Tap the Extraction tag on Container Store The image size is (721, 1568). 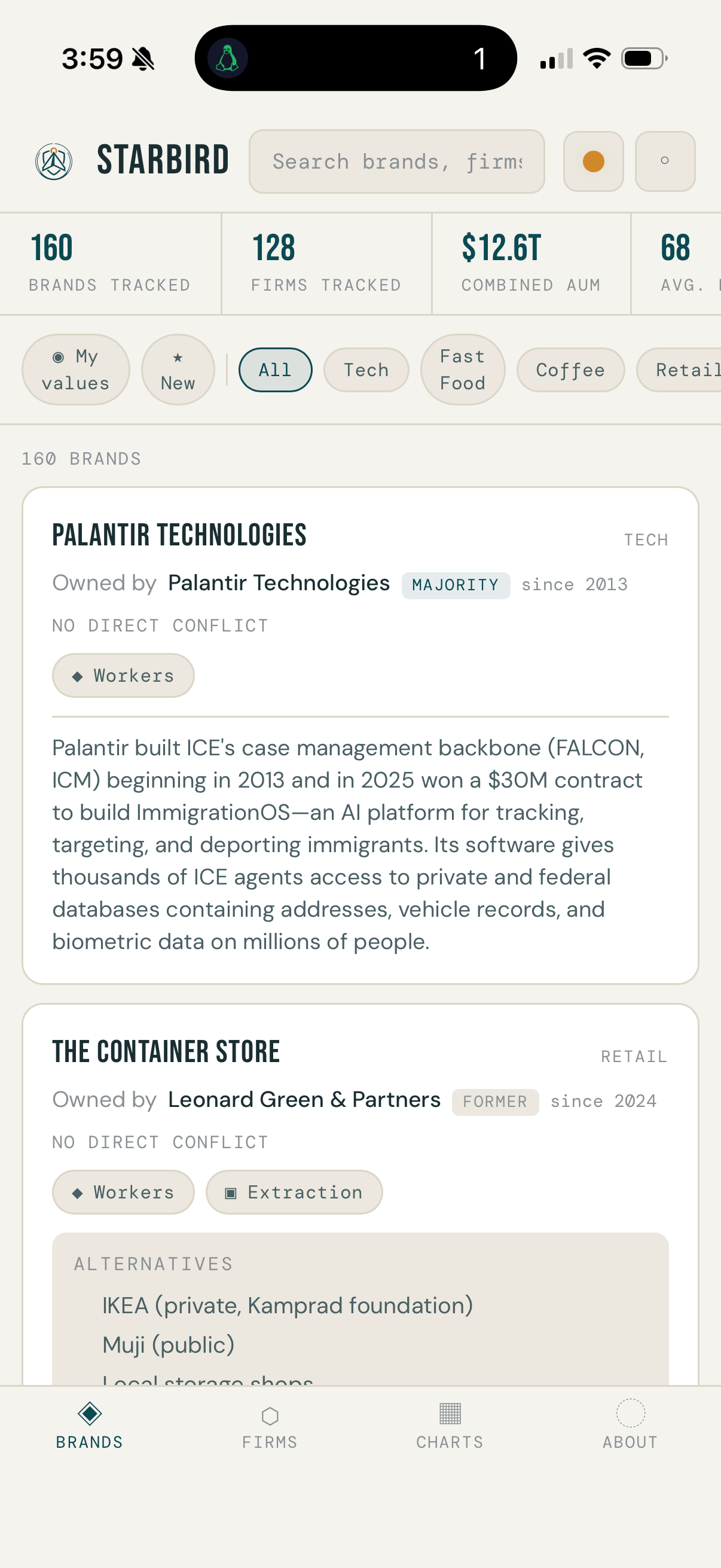click(294, 1192)
